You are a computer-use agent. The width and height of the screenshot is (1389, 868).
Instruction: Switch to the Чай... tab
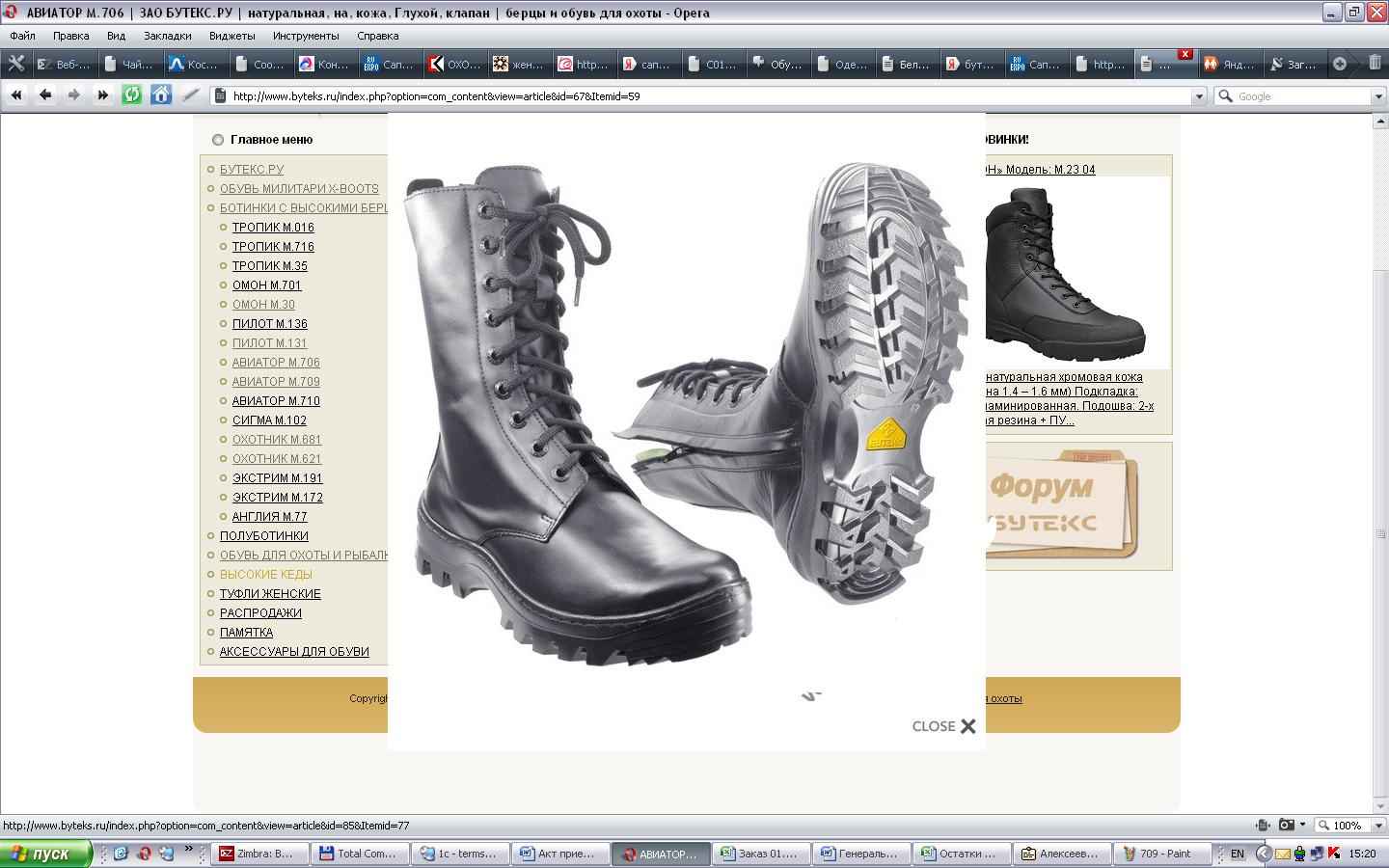point(128,65)
